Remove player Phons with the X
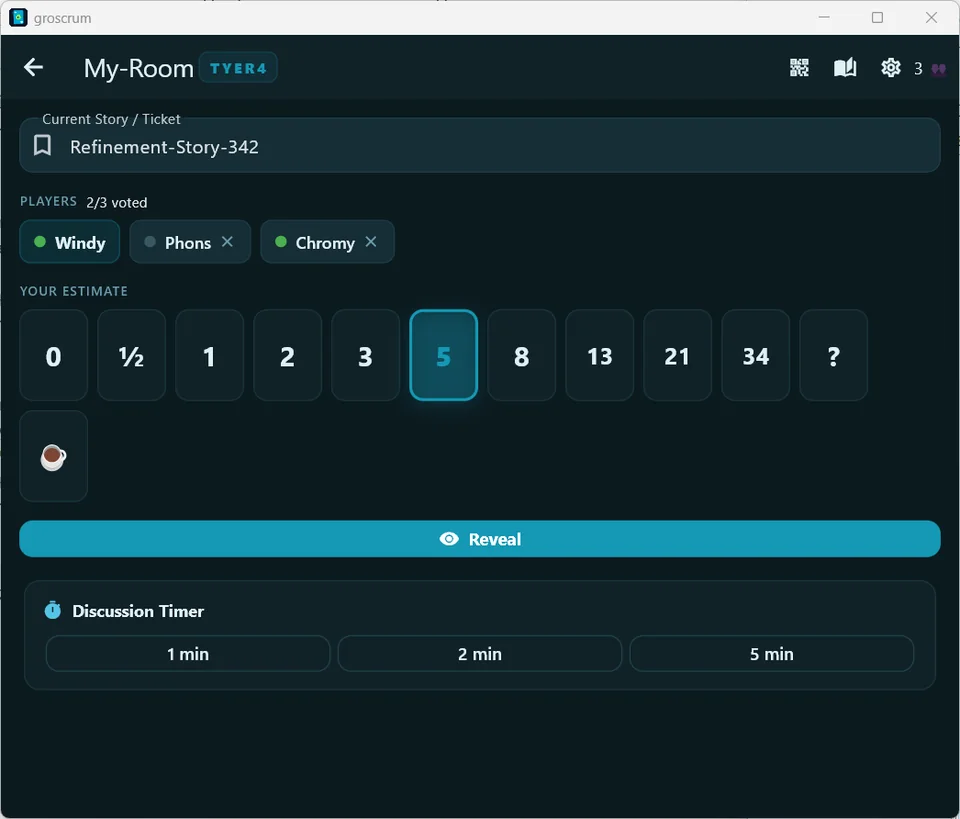Viewport: 960px width, 819px height. click(x=227, y=242)
